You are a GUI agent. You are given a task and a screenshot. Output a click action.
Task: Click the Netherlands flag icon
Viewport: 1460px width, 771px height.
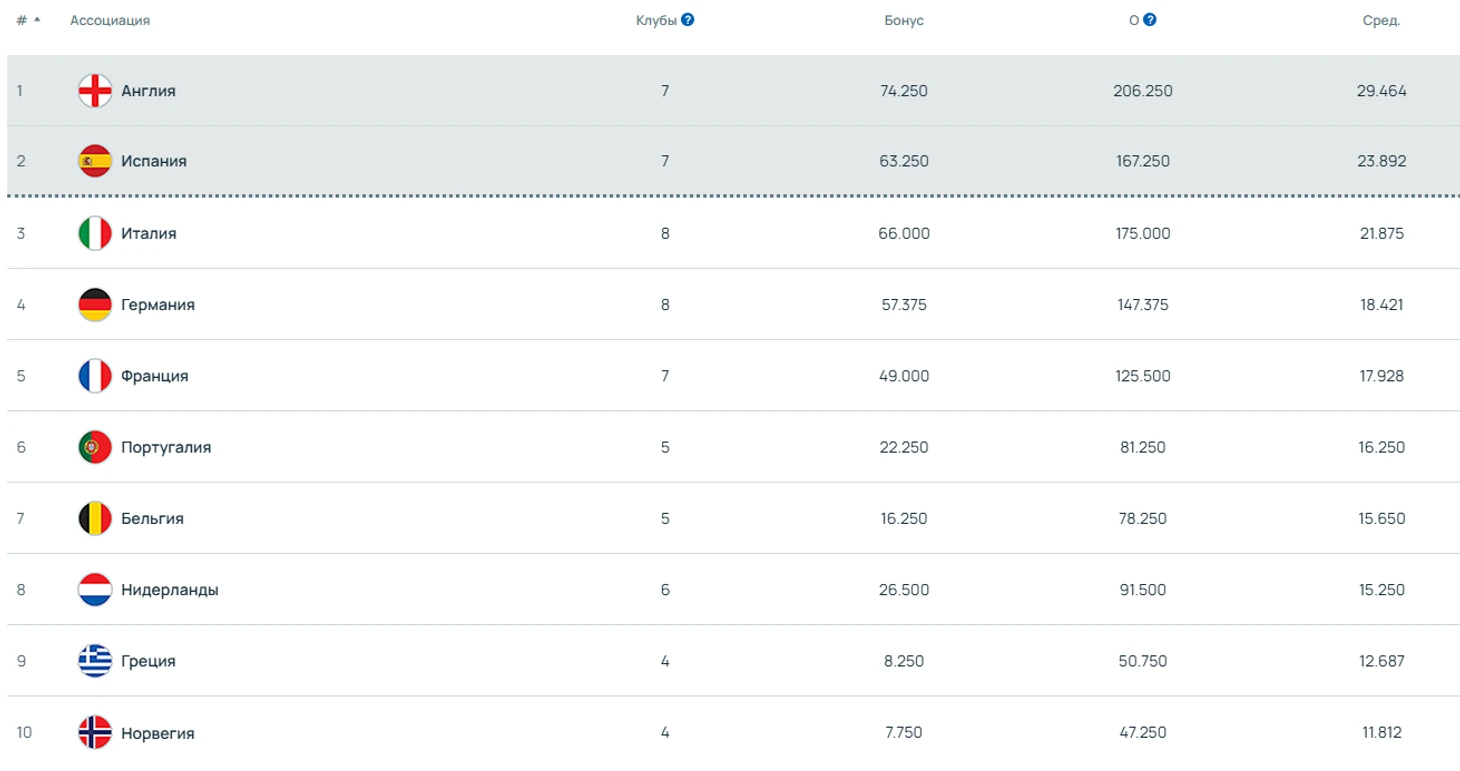95,590
